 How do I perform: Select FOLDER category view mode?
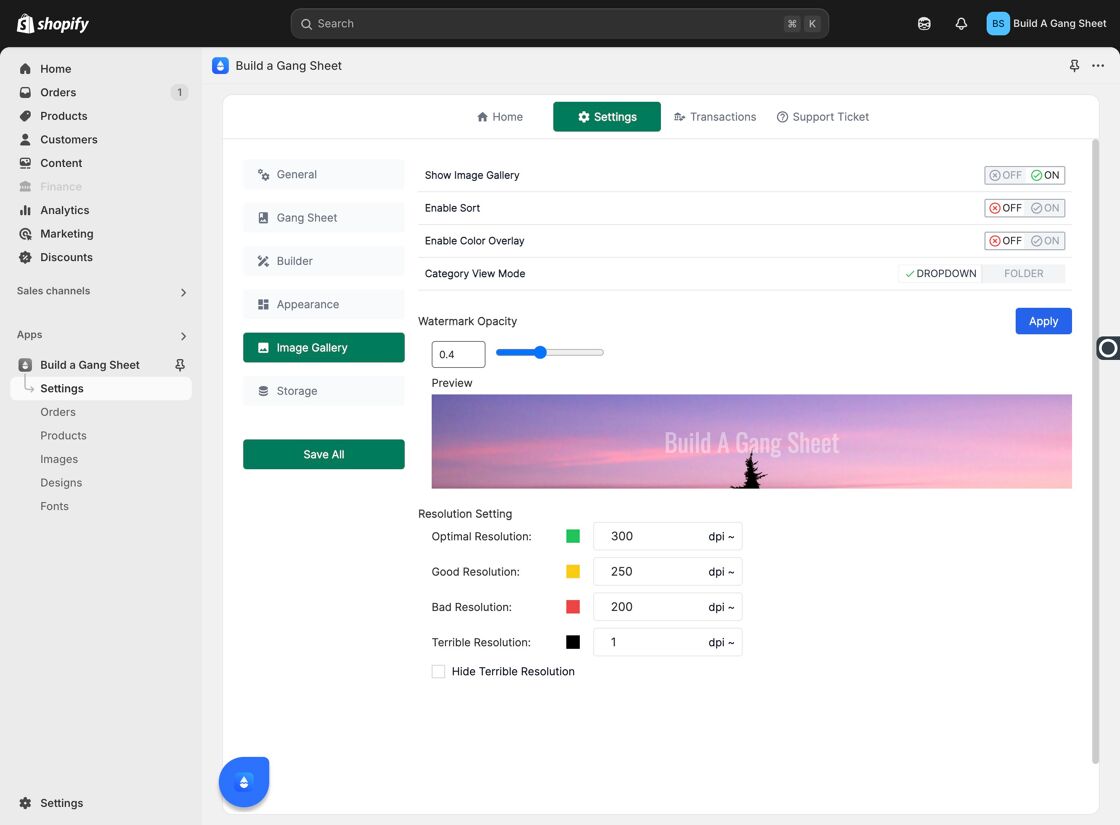(1024, 274)
